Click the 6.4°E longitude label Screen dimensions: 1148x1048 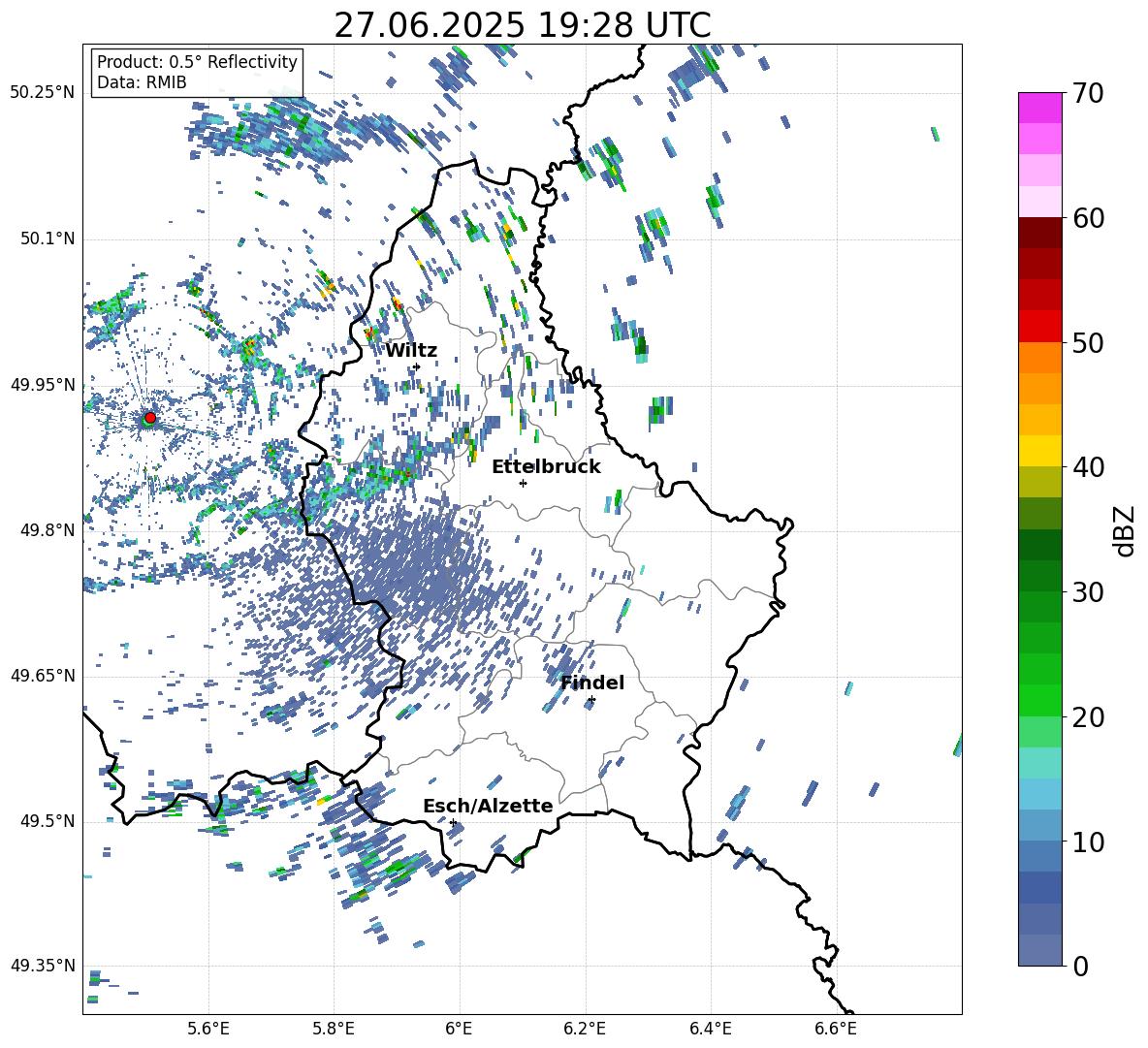click(x=710, y=1029)
